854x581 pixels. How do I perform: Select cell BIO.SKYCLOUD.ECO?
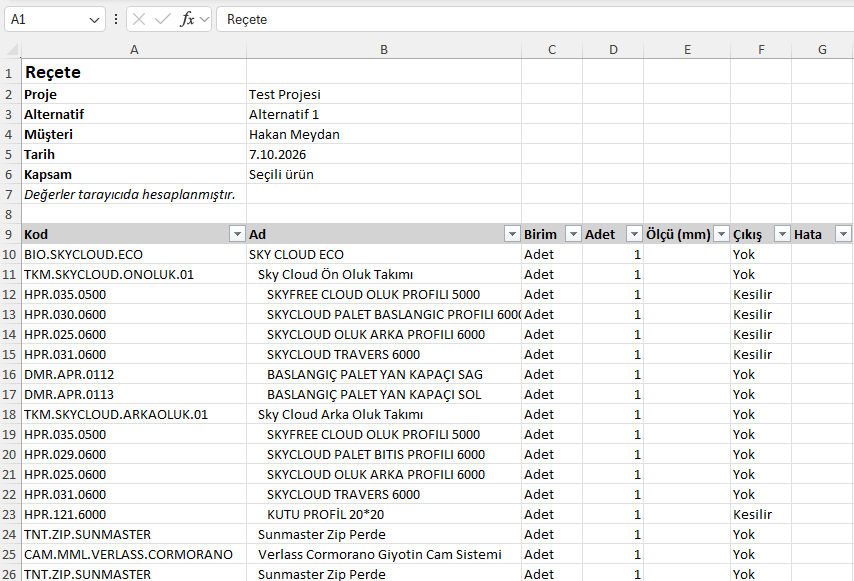coord(134,254)
